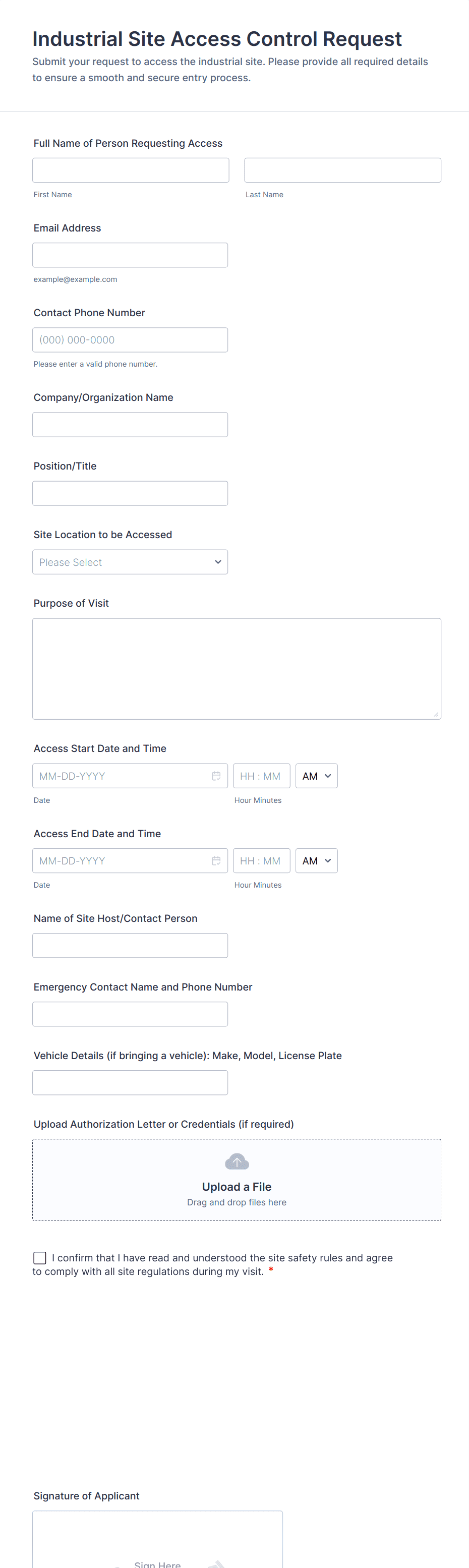Click the Access Start time HH:MM field

pos(262,776)
